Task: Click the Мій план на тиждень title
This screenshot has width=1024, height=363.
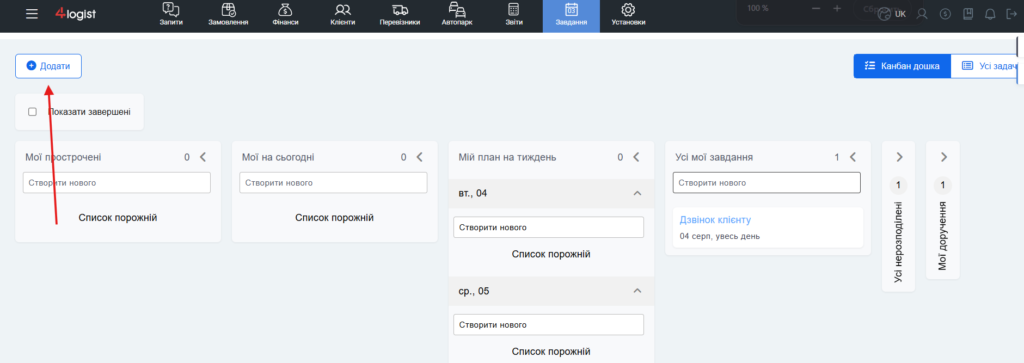Action: coord(507,157)
